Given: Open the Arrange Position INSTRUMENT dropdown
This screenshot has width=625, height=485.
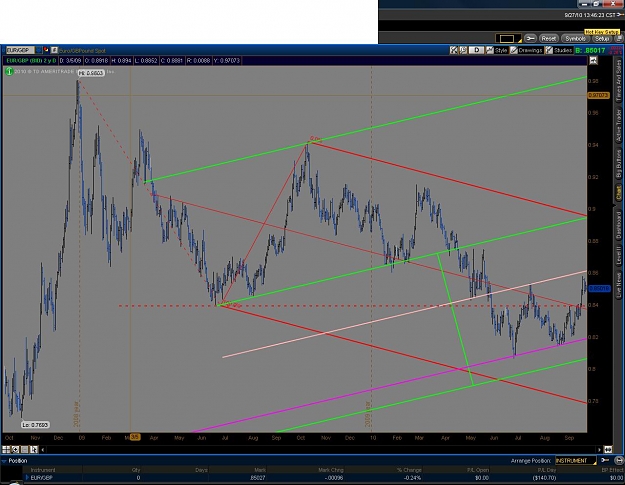Looking at the screenshot, I should [576, 461].
